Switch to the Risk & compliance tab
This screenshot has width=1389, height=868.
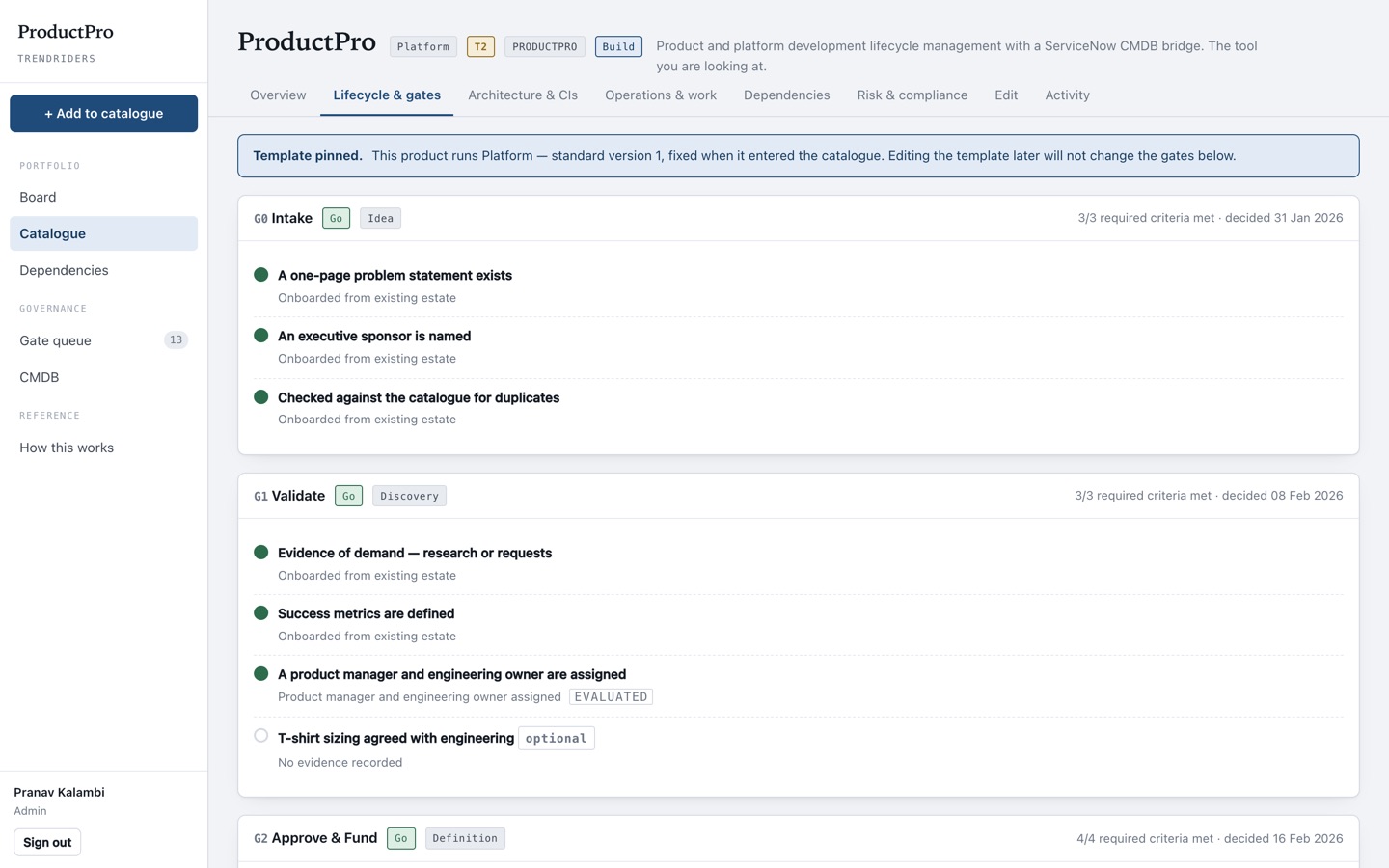(912, 95)
